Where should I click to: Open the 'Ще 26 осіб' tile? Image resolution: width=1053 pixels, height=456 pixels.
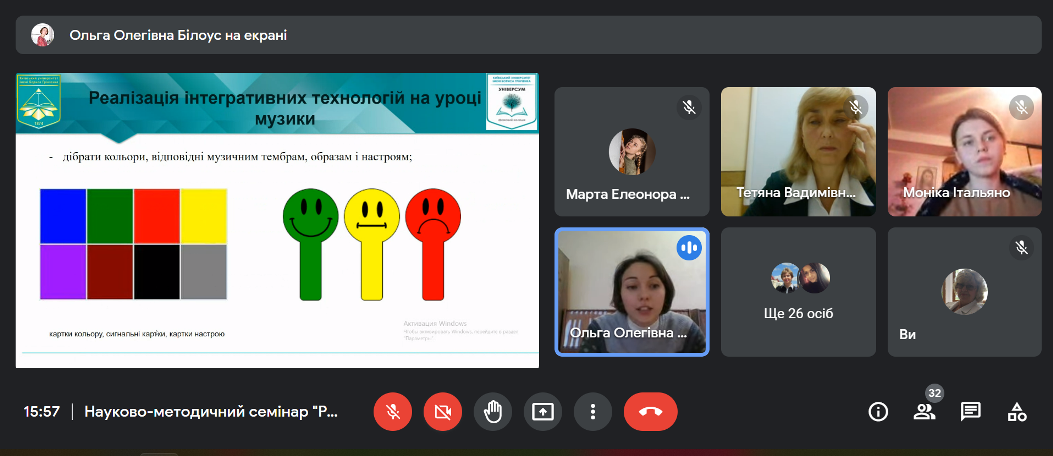tap(798, 291)
